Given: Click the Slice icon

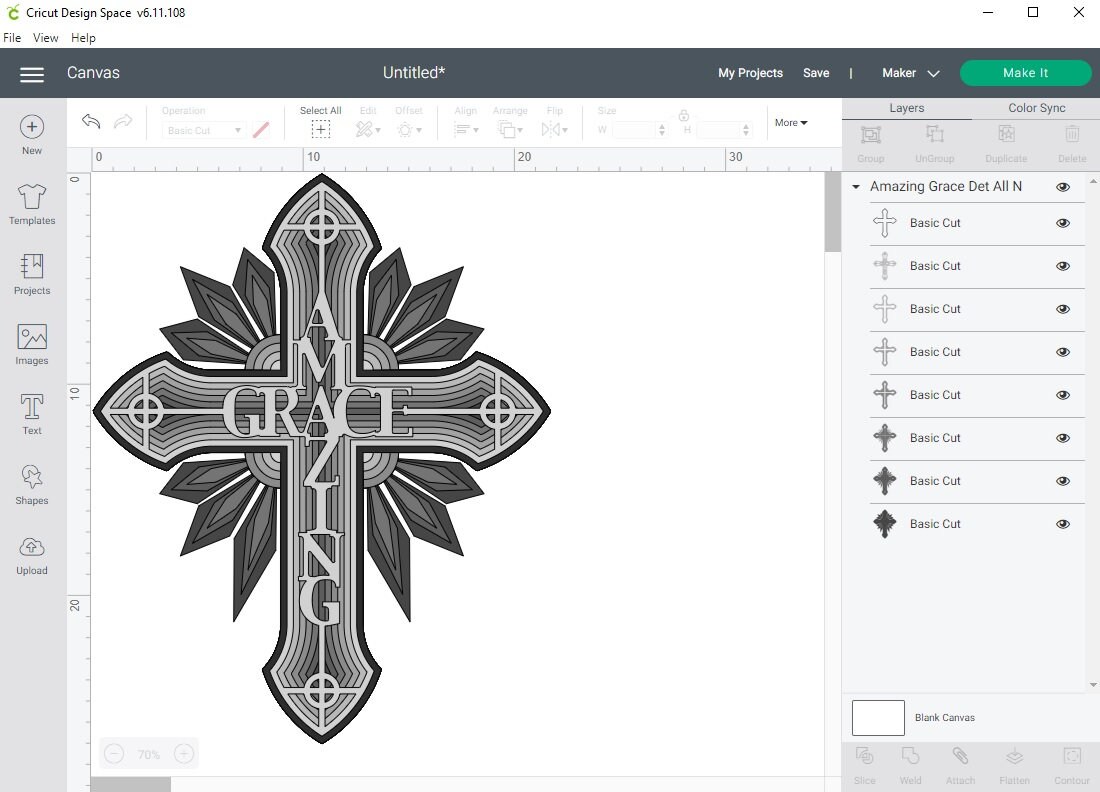Looking at the screenshot, I should point(864,763).
